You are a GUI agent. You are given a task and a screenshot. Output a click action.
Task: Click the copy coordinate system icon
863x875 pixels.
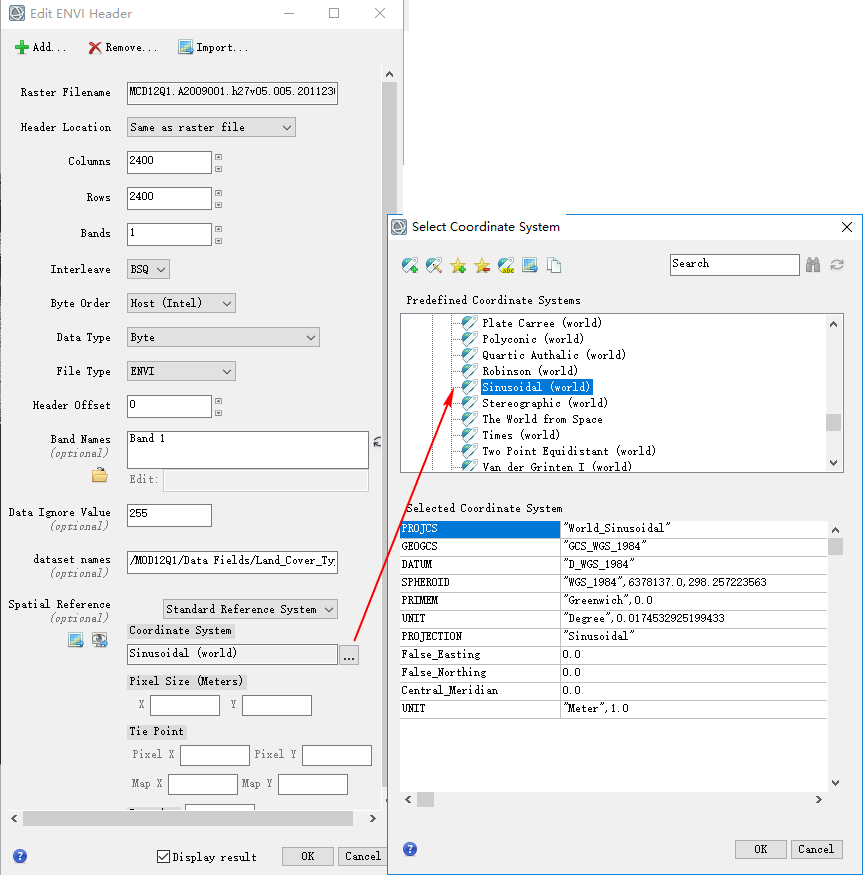pyautogui.click(x=554, y=266)
